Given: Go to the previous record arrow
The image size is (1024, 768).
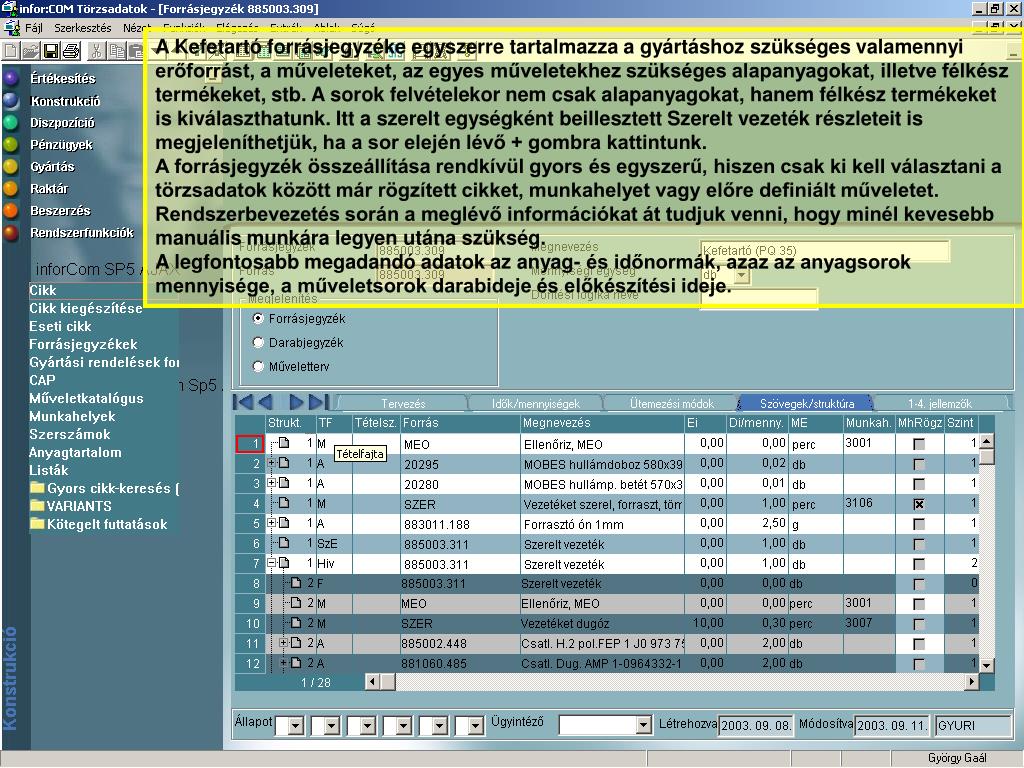Looking at the screenshot, I should [x=265, y=402].
